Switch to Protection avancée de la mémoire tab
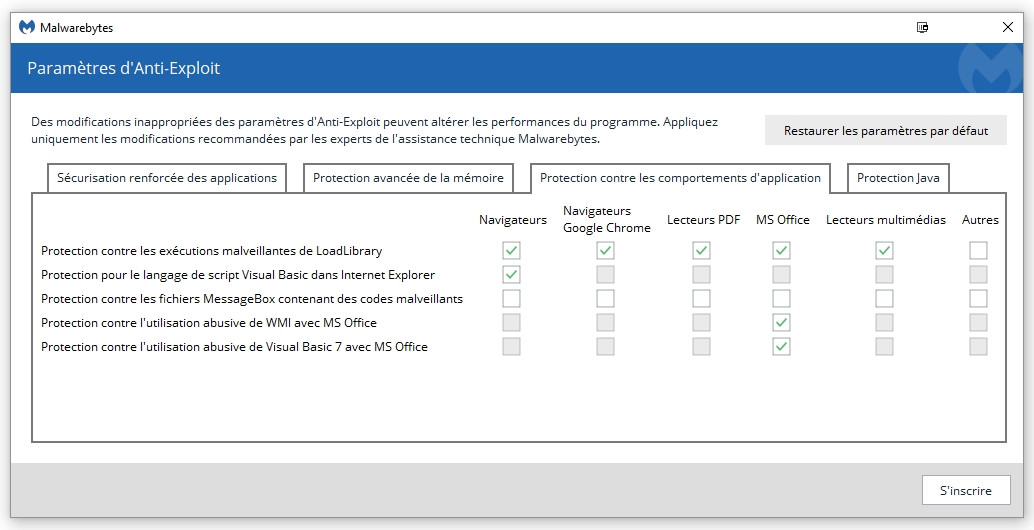The width and height of the screenshot is (1034, 530). [408, 178]
